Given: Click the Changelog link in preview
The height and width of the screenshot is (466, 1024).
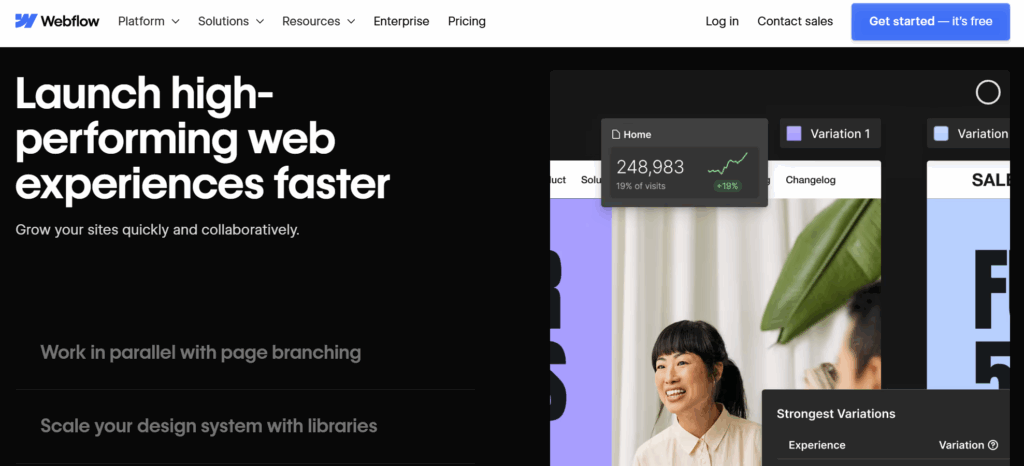Looking at the screenshot, I should 810,179.
